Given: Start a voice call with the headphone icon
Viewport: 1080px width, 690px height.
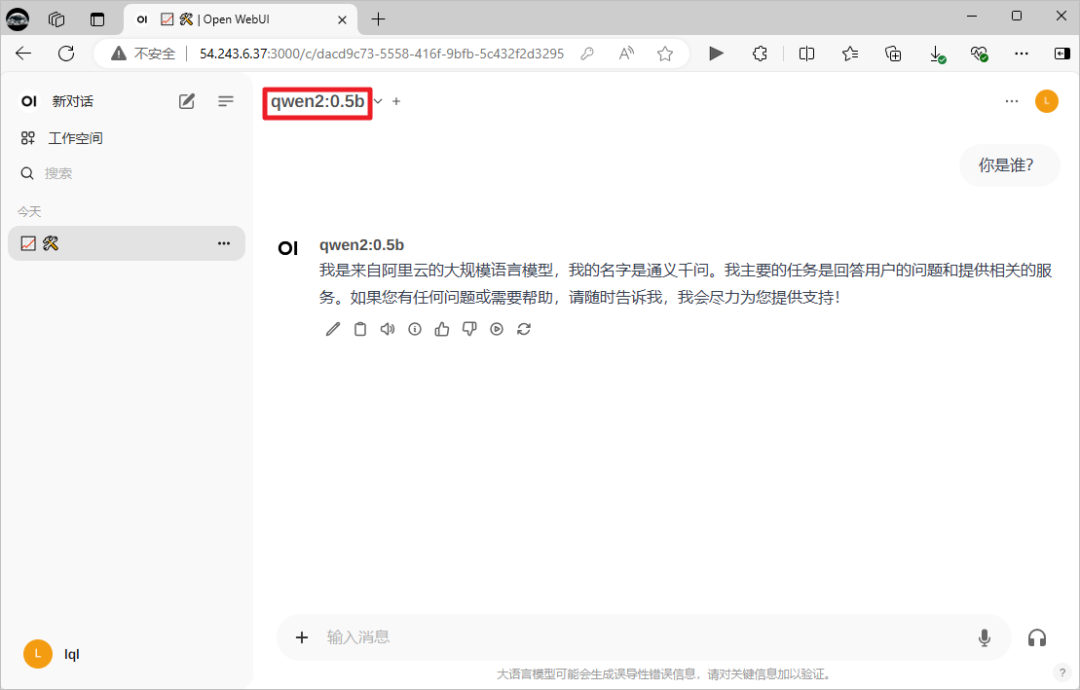Looking at the screenshot, I should coord(1037,637).
